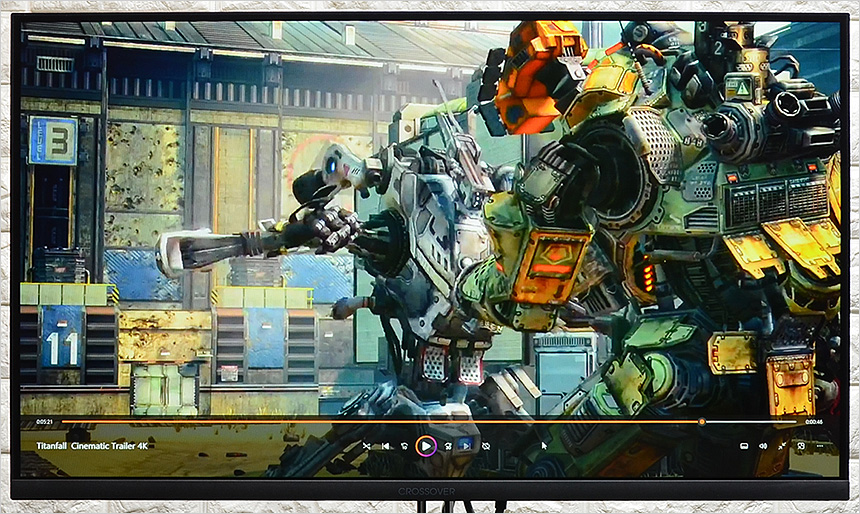Open the subtitles and captions menu

pos(744,446)
